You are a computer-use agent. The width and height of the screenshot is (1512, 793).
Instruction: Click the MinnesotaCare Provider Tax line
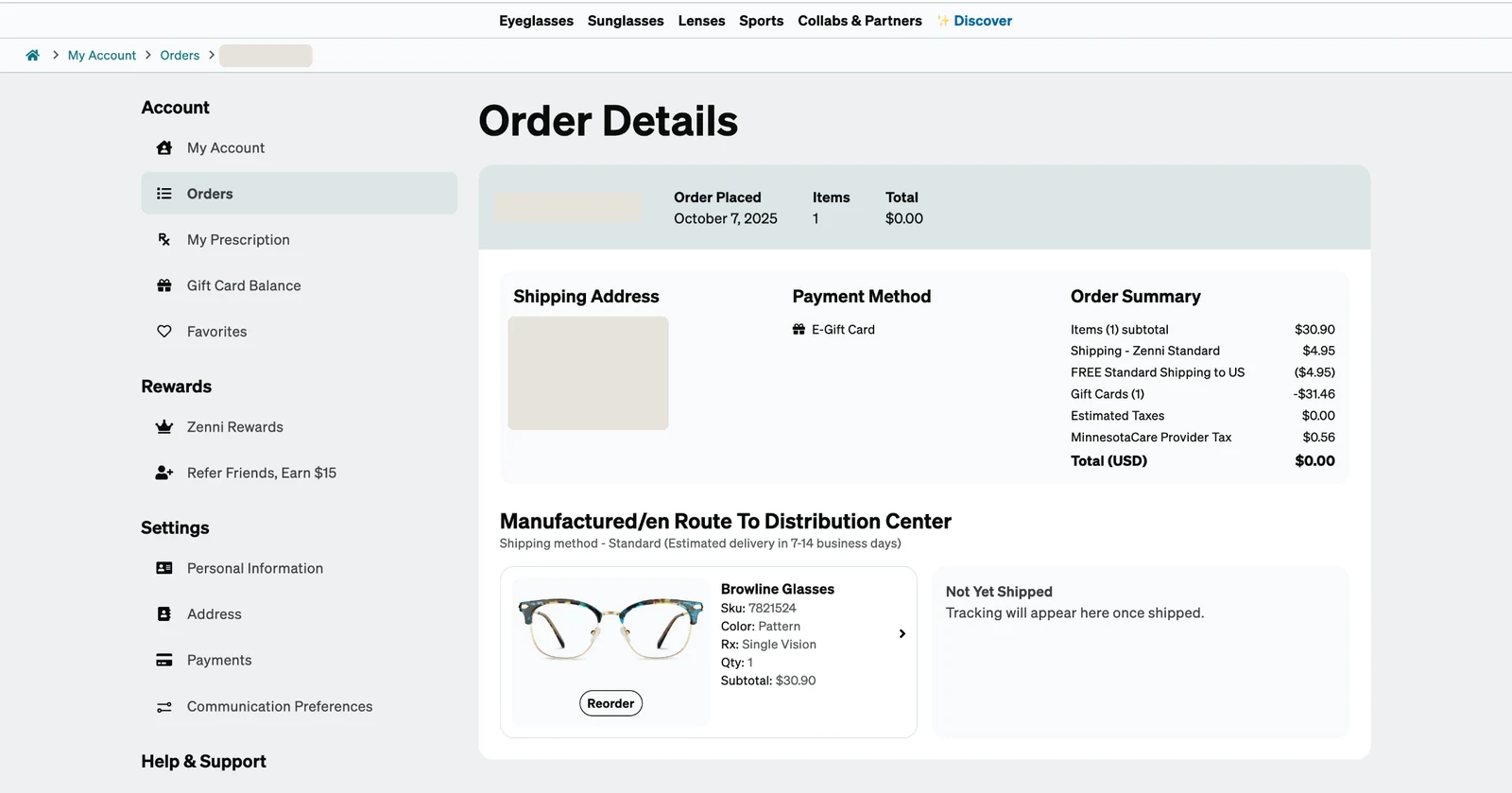[x=1202, y=437]
